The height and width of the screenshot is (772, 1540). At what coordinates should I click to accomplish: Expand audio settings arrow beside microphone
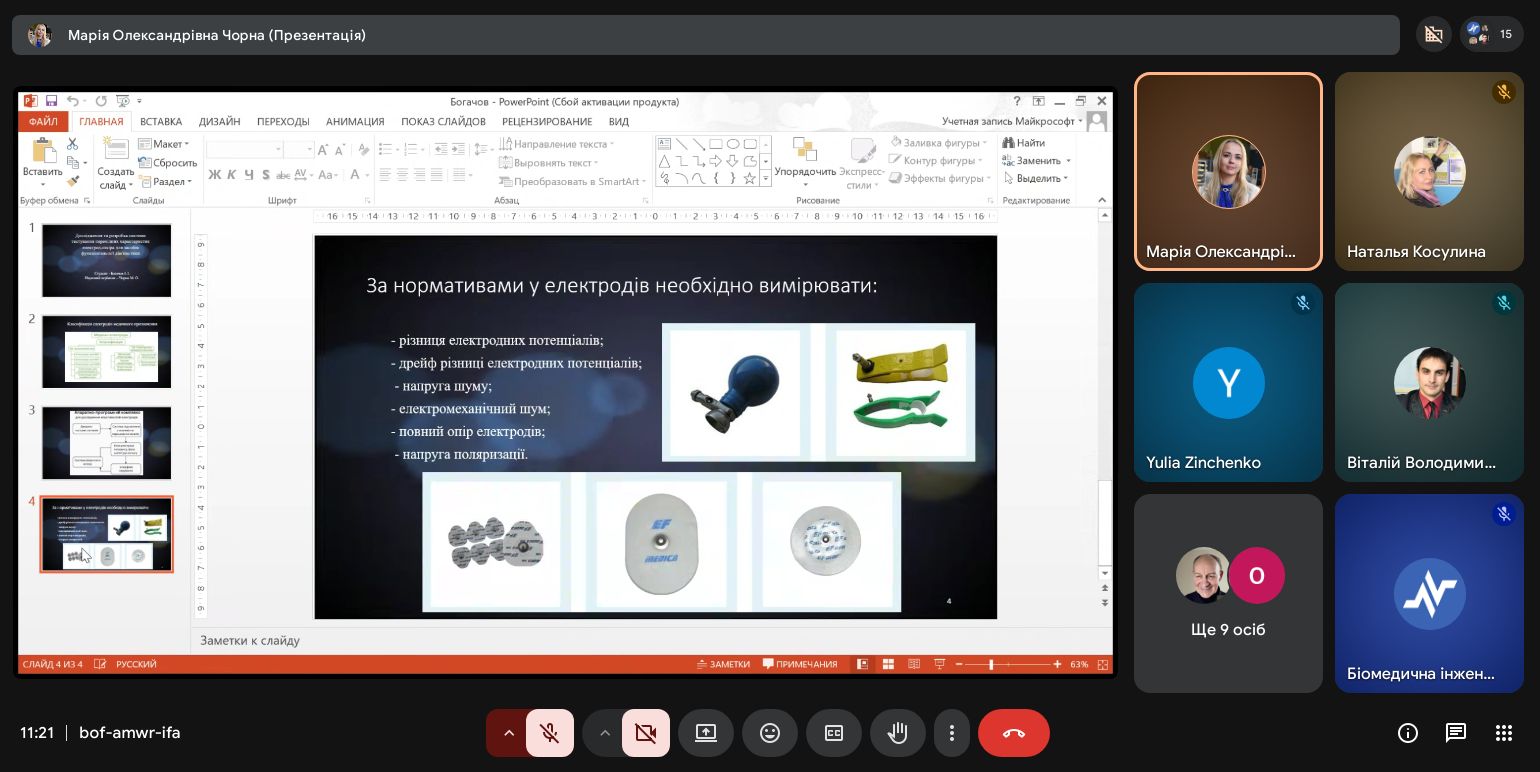[x=508, y=733]
